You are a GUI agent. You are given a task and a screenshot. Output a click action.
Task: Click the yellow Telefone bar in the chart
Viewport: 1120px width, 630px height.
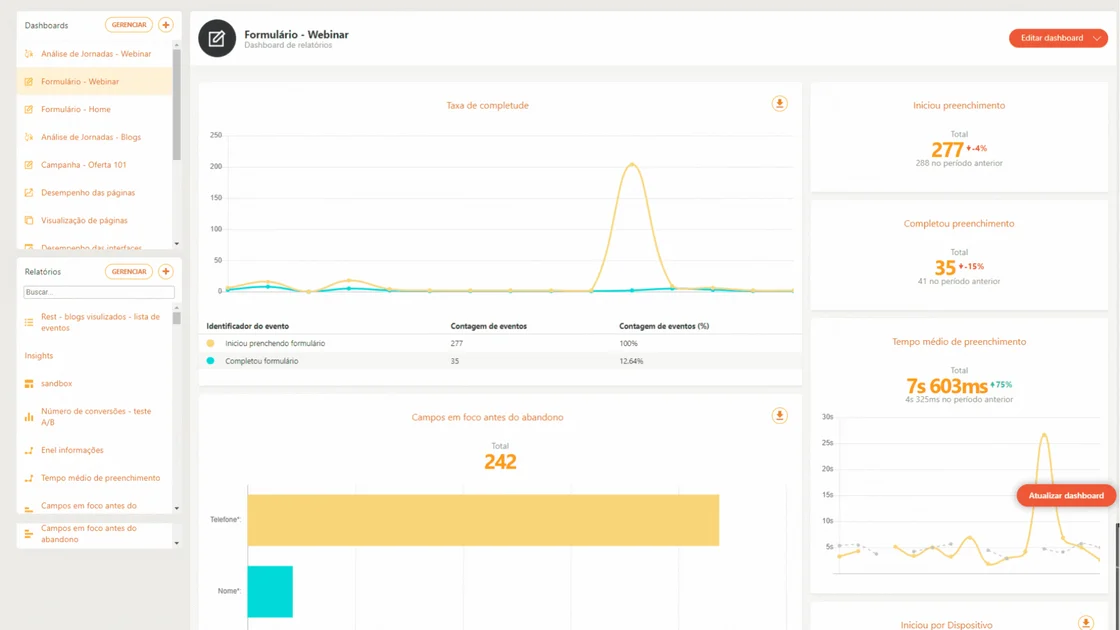coord(483,520)
